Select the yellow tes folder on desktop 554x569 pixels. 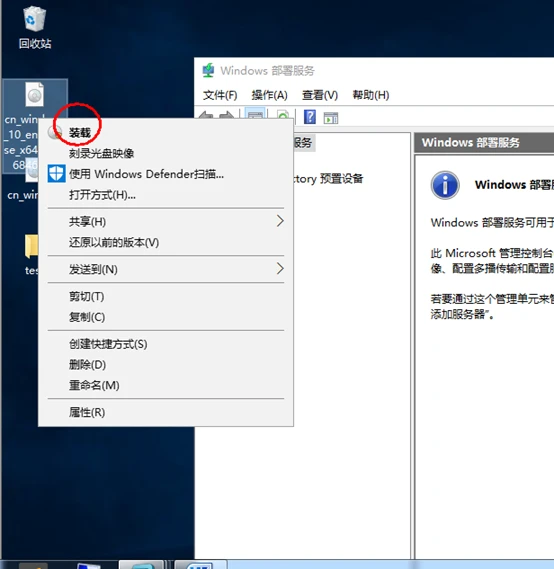coord(31,255)
